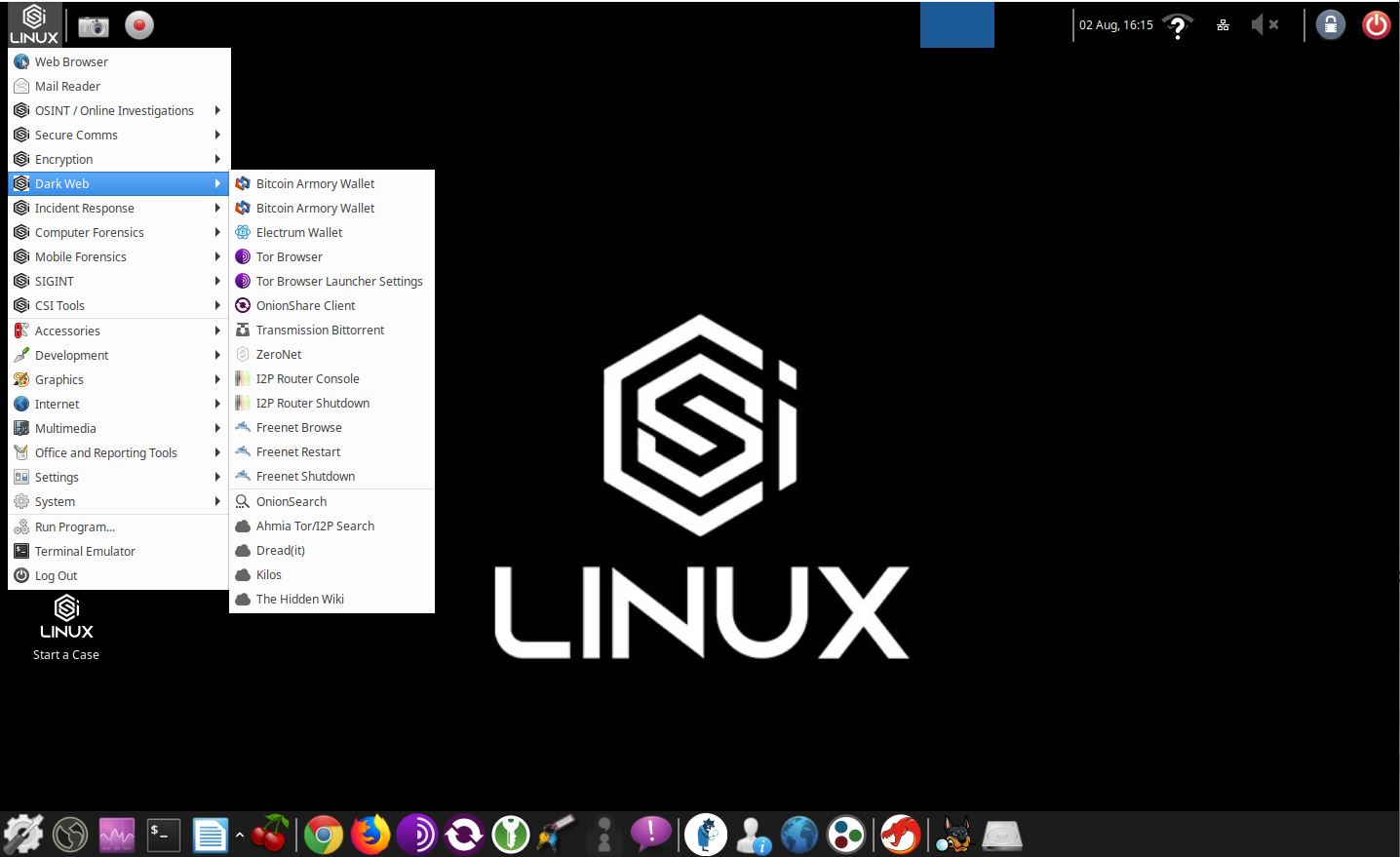Screen dimensions: 1400x857
Task: Open the help question mark tray icon
Action: pos(1178,26)
